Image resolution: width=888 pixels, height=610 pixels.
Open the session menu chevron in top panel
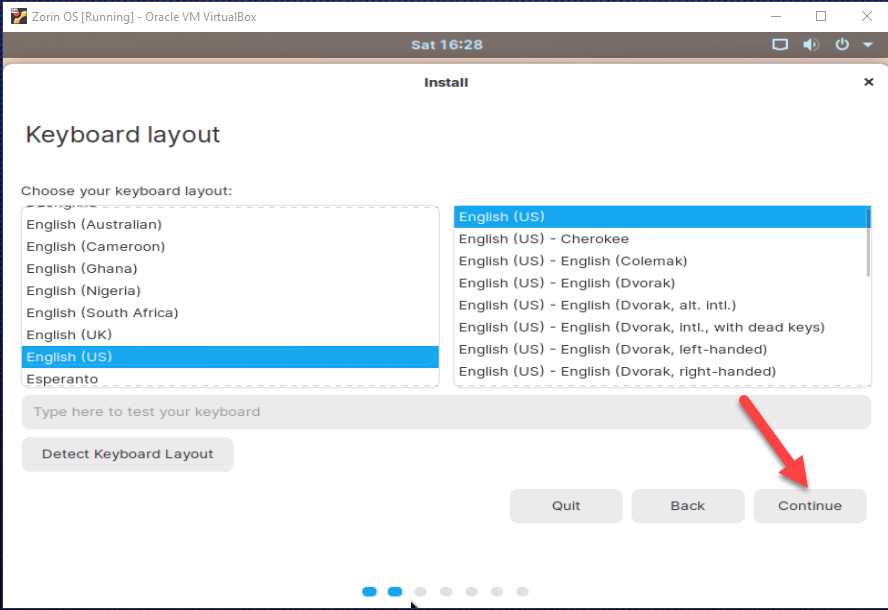(x=866, y=44)
